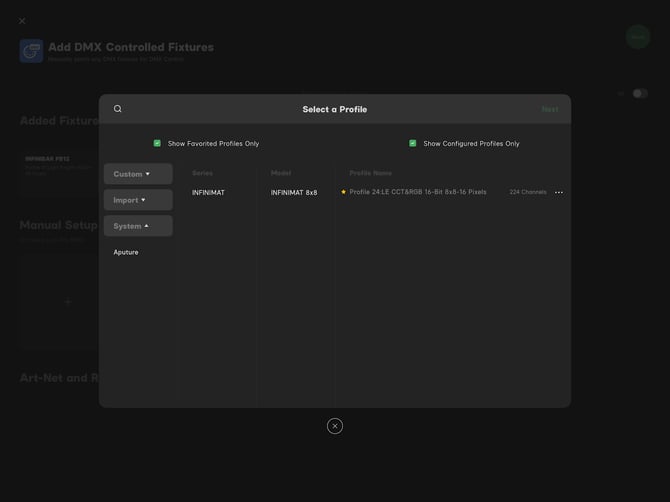Select the Aputure manufacturer entry
This screenshot has width=670, height=502.
(x=126, y=252)
